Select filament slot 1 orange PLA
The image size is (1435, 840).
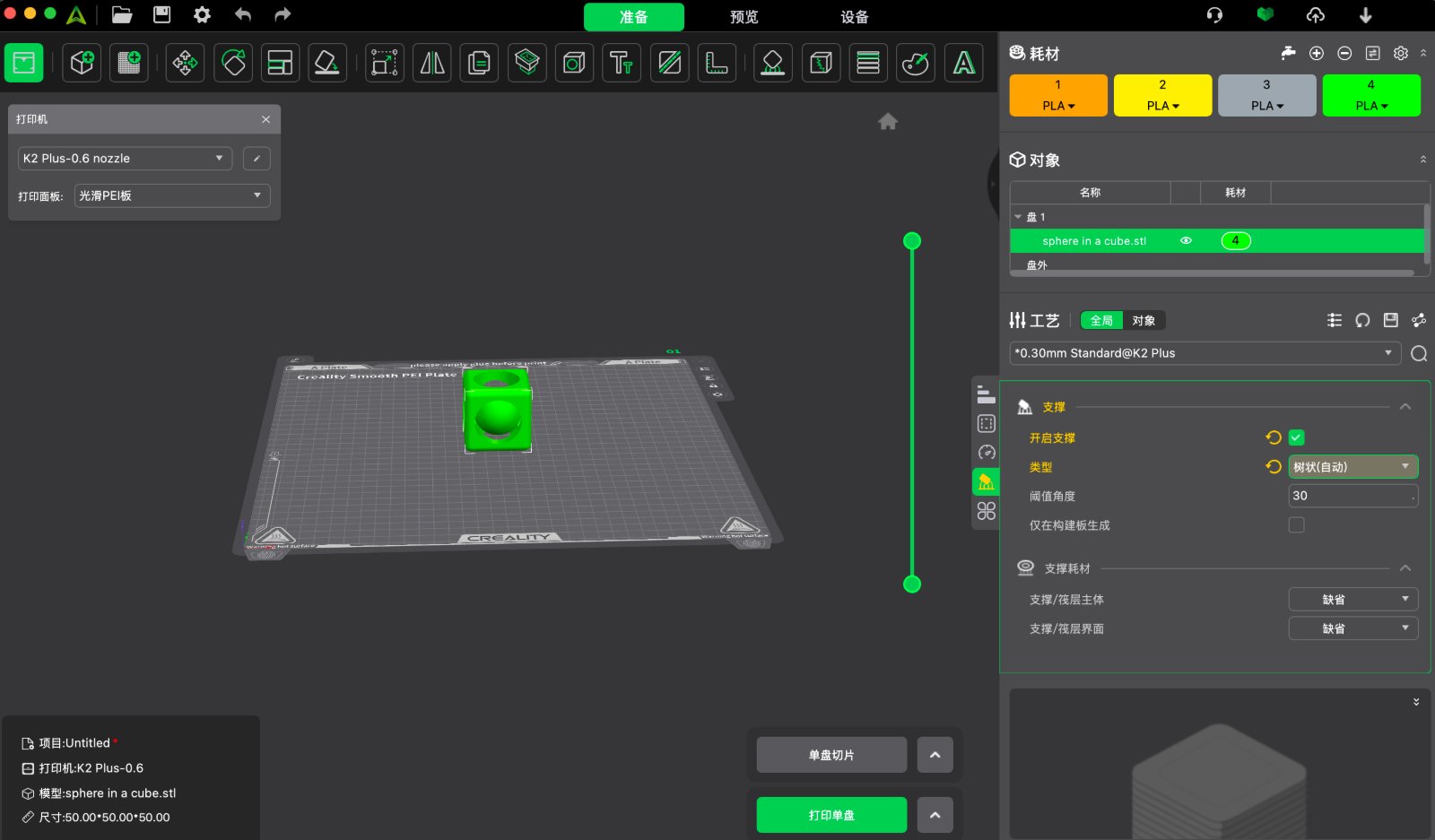(1058, 95)
